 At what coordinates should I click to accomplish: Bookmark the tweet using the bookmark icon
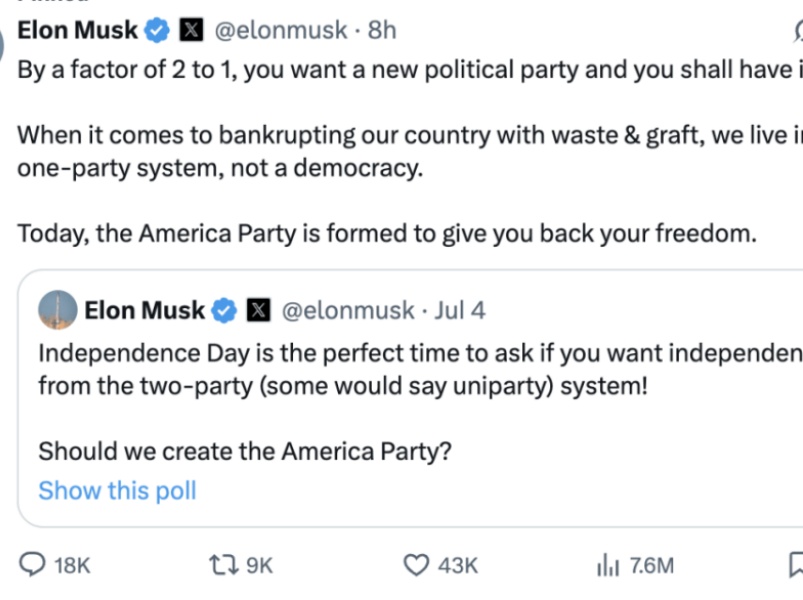coord(796,566)
